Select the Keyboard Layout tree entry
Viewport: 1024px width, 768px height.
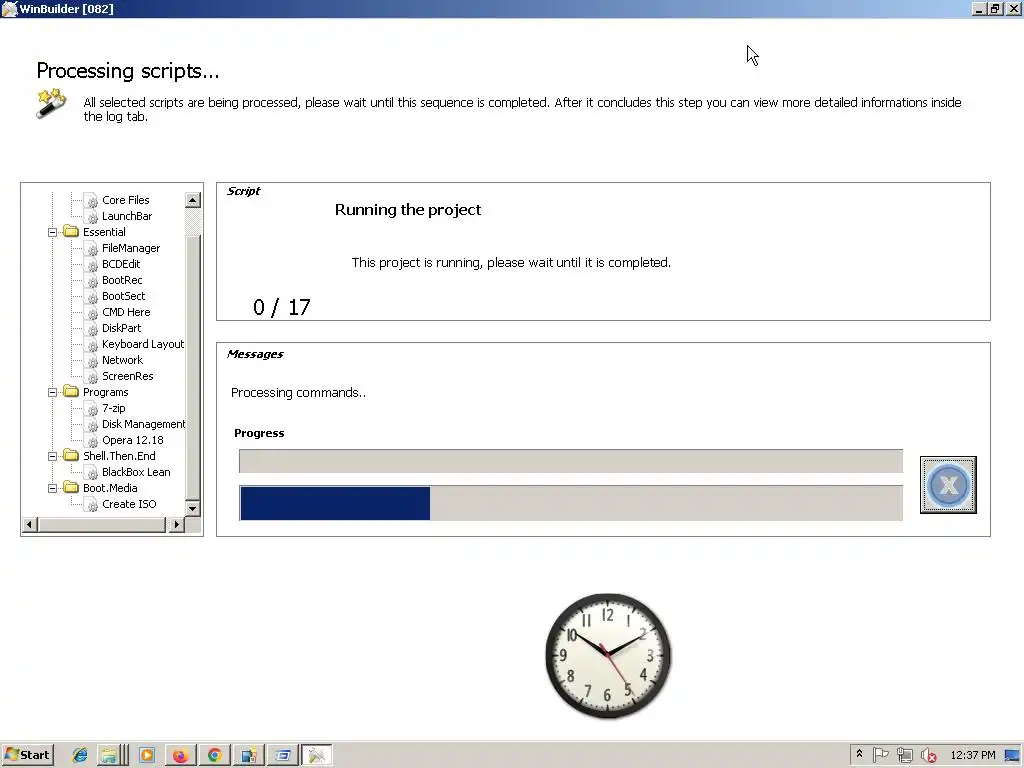click(142, 344)
